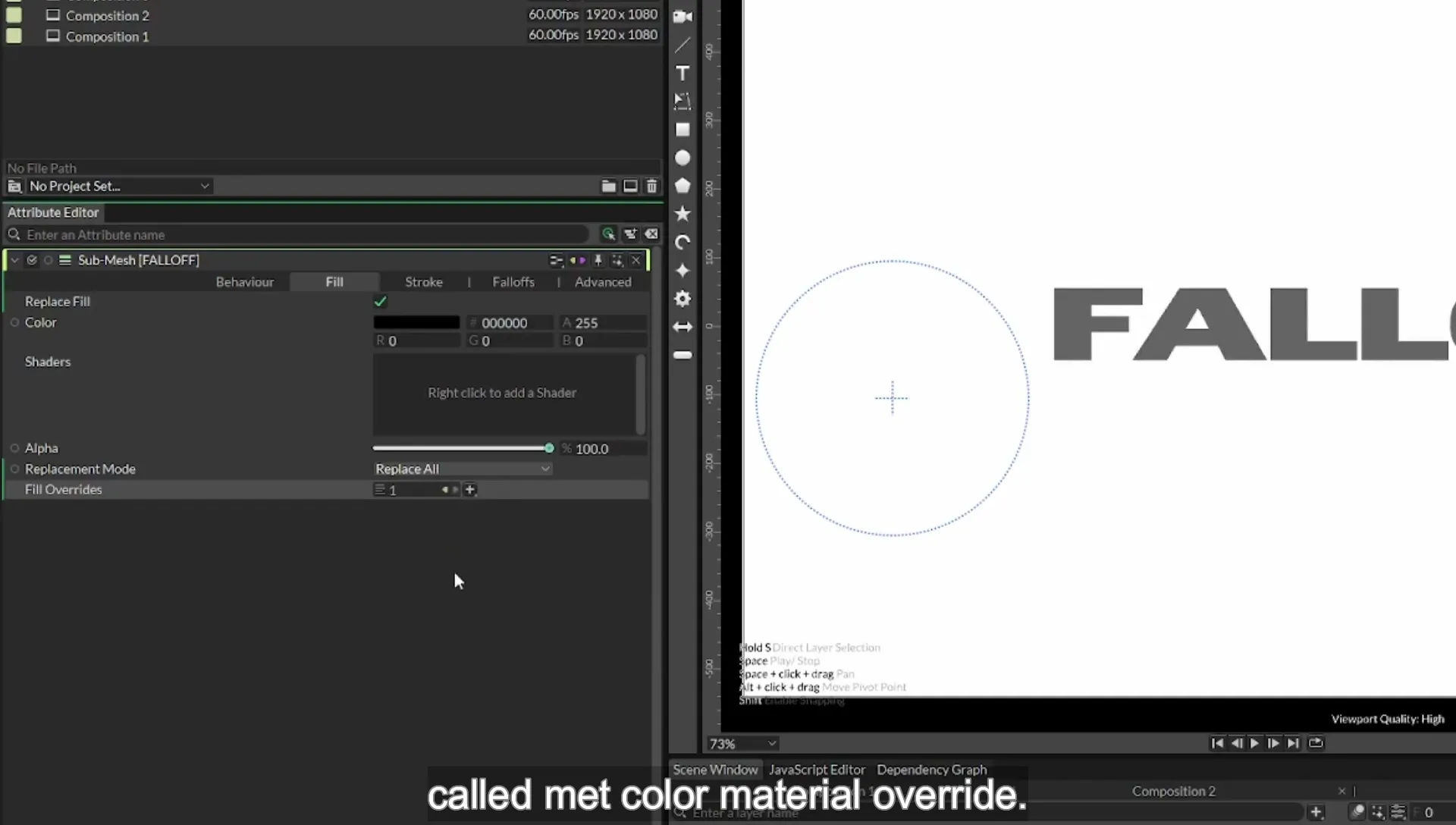Switch to the Falloffs tab
The image size is (1456, 825).
click(x=513, y=282)
